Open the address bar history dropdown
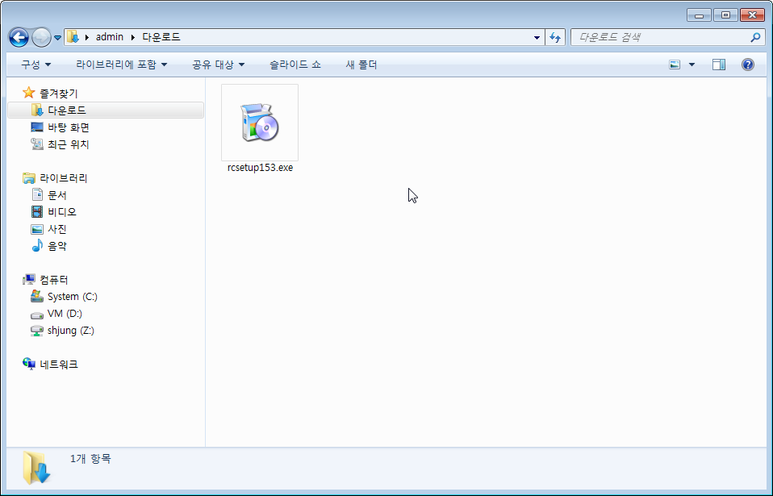The height and width of the screenshot is (496, 773). point(537,37)
